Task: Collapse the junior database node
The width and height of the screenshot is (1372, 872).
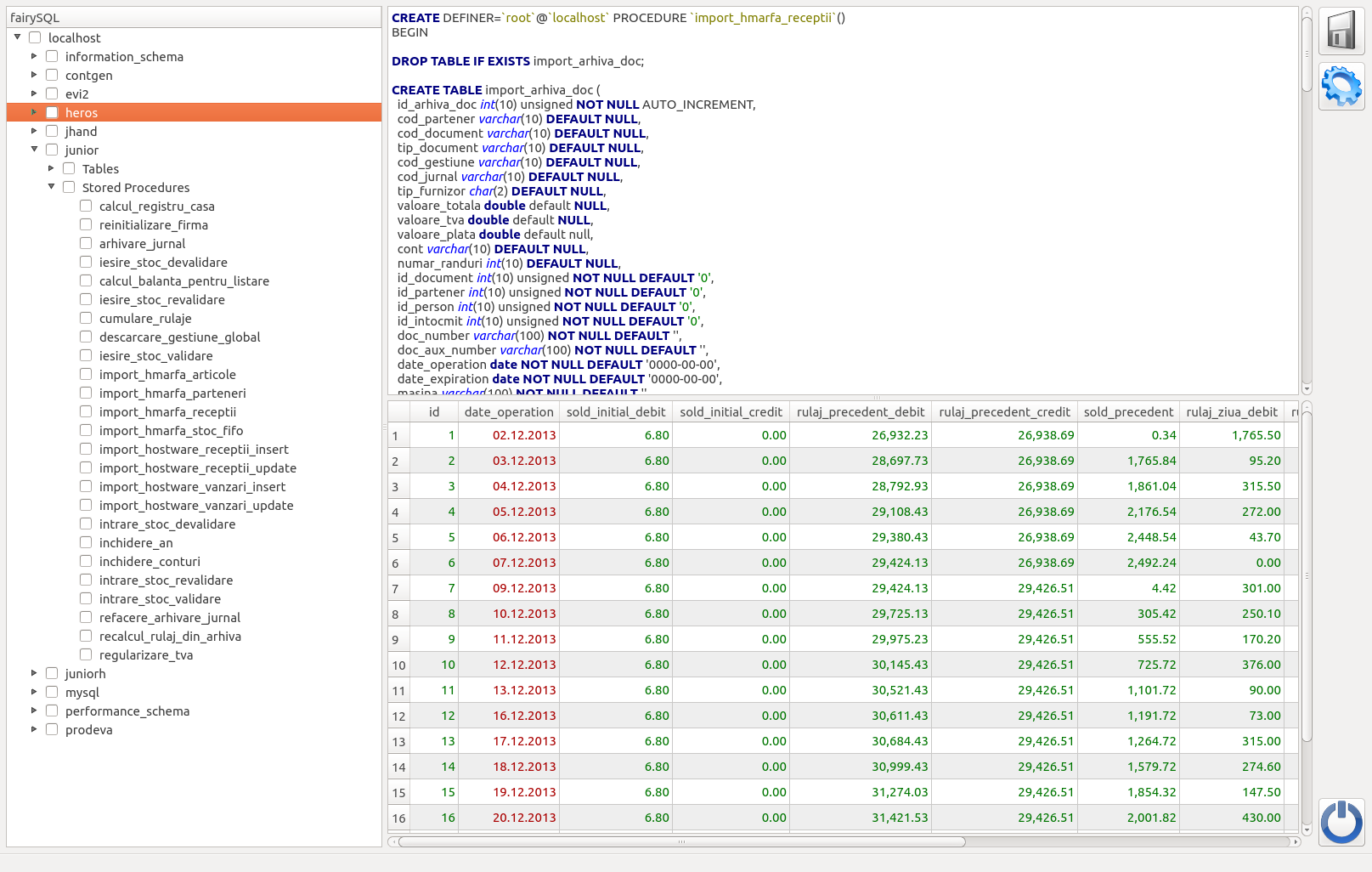Action: tap(34, 150)
